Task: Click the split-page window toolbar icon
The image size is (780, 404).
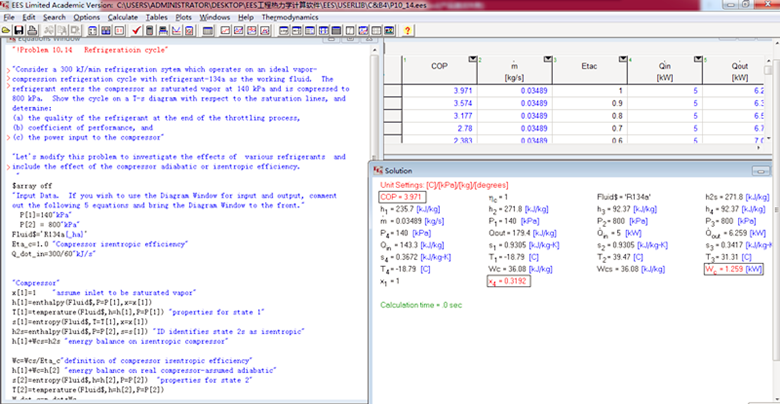Action: tap(350, 30)
